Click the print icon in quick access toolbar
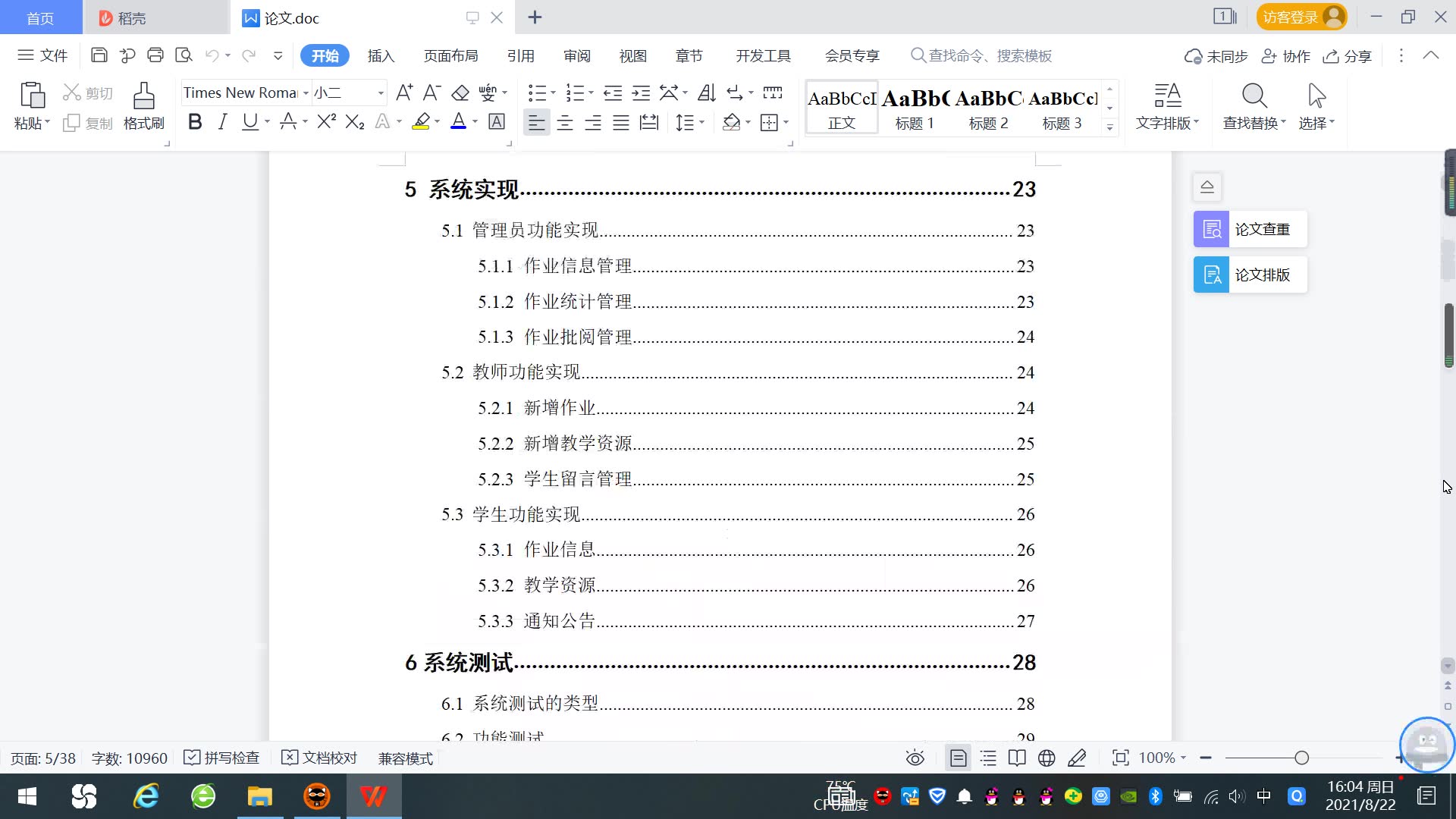 click(x=155, y=55)
